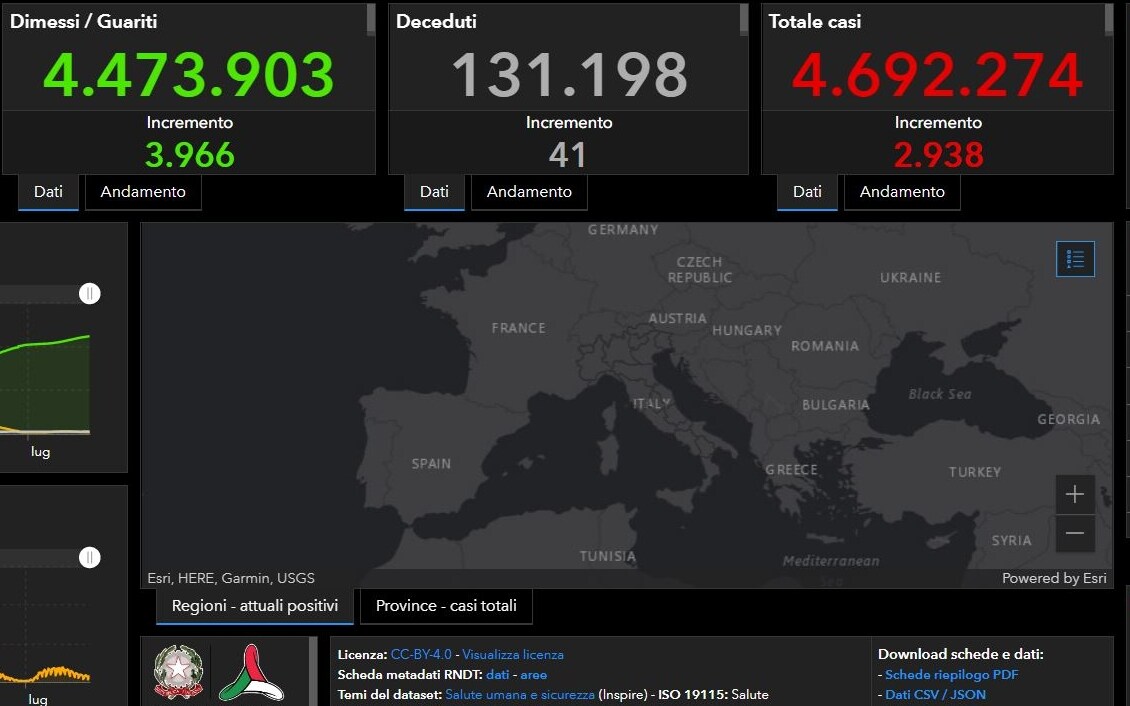The image size is (1130, 706).
Task: Click the tricolor Protezione Civile logo
Action: [x=250, y=672]
